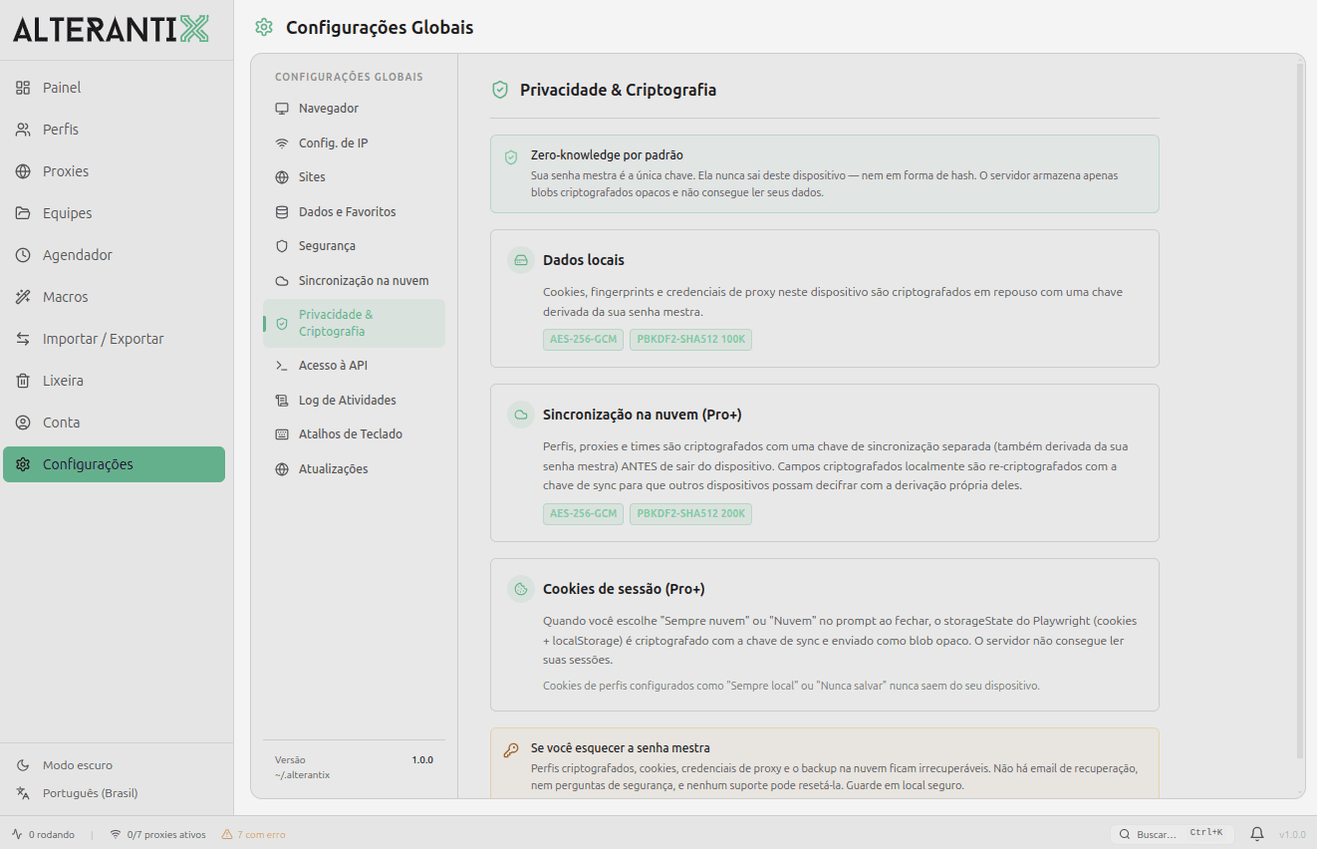Viewport: 1317px width, 849px height.
Task: Click the language translate icon
Action: [x=23, y=793]
